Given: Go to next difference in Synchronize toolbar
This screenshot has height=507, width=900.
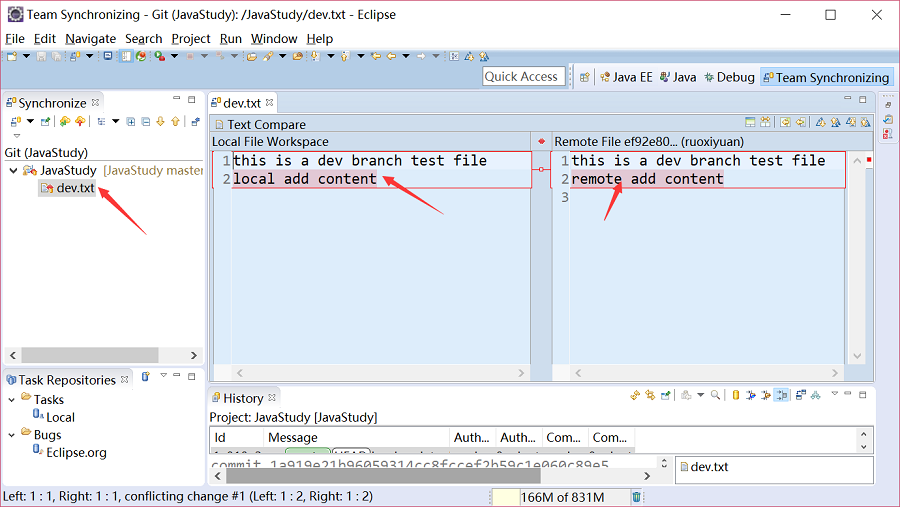Looking at the screenshot, I should (x=160, y=121).
